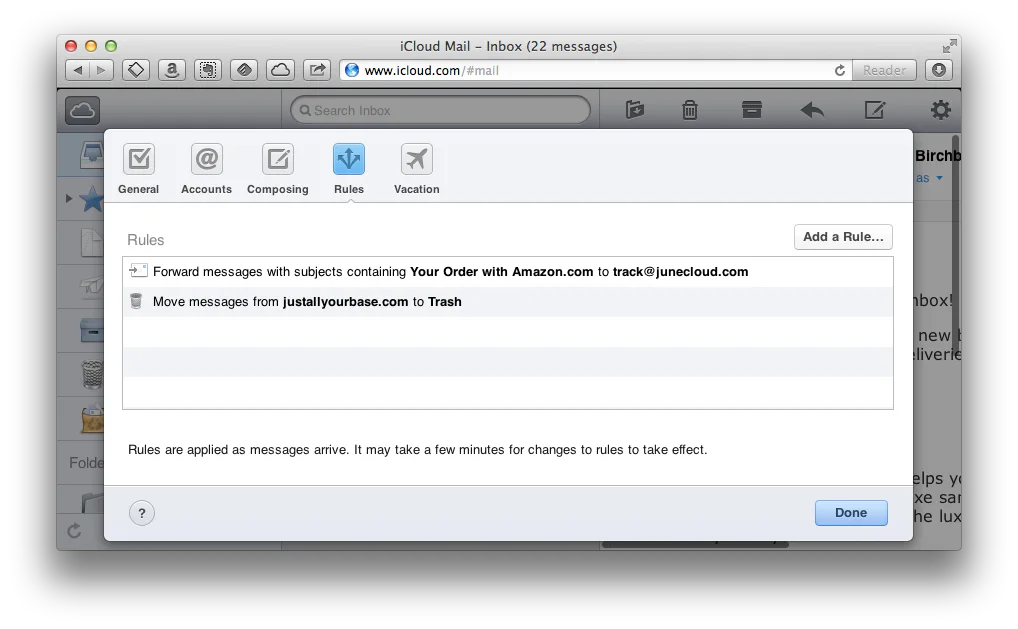Click the dotted selection extension icon

(208, 70)
